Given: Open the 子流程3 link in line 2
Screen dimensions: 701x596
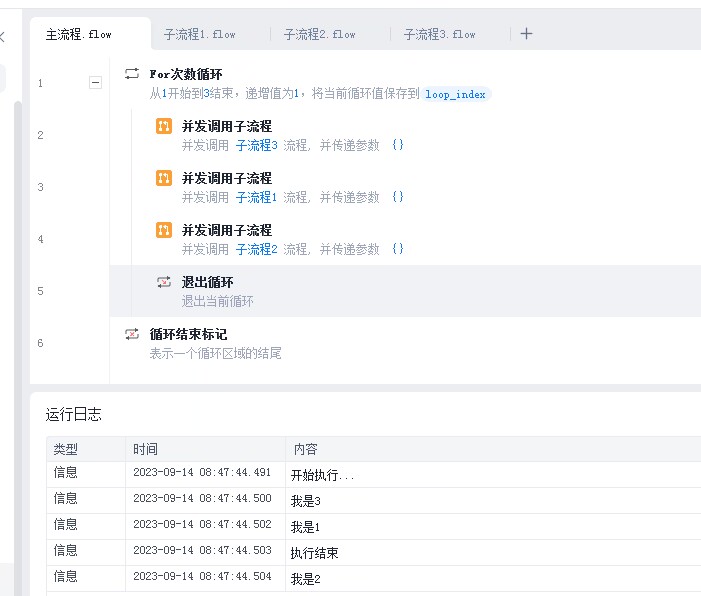Looking at the screenshot, I should click(257, 145).
